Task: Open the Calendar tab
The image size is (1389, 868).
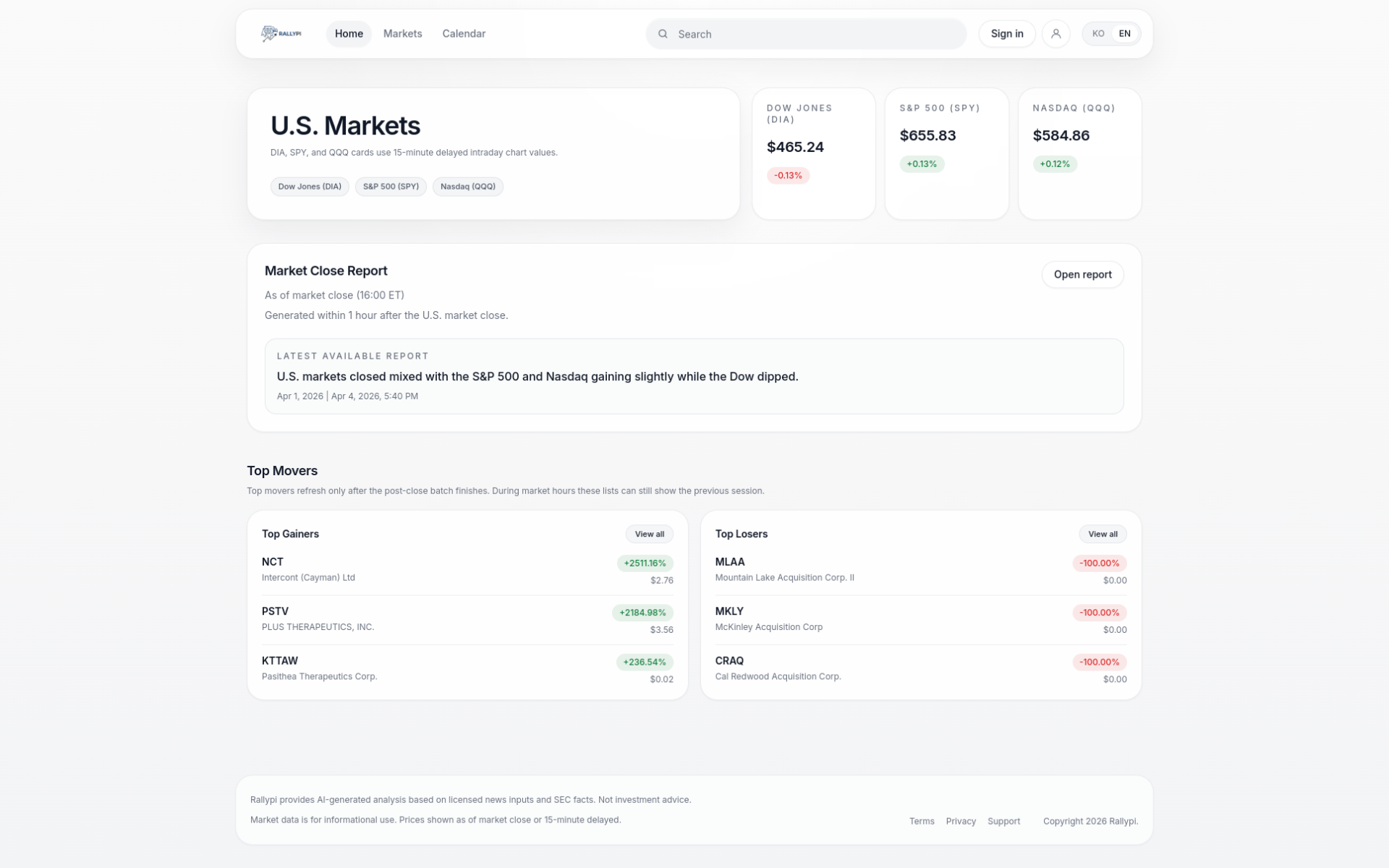Action: pyautogui.click(x=464, y=33)
